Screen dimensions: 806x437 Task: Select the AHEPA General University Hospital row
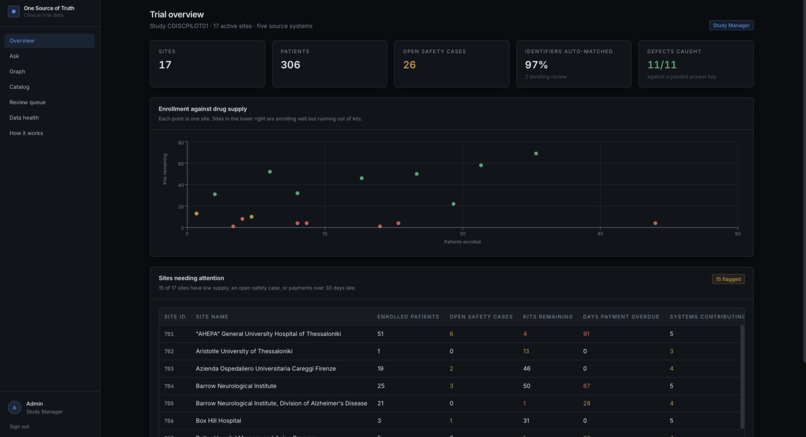click(450, 334)
